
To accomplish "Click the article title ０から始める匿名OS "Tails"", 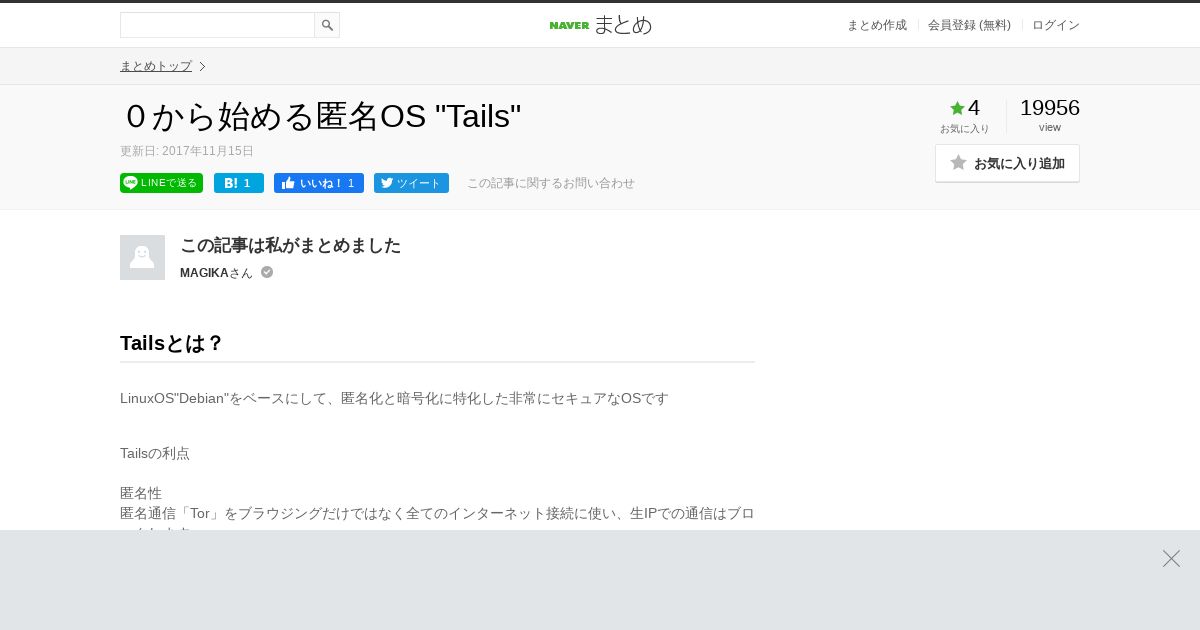I will (321, 116).
